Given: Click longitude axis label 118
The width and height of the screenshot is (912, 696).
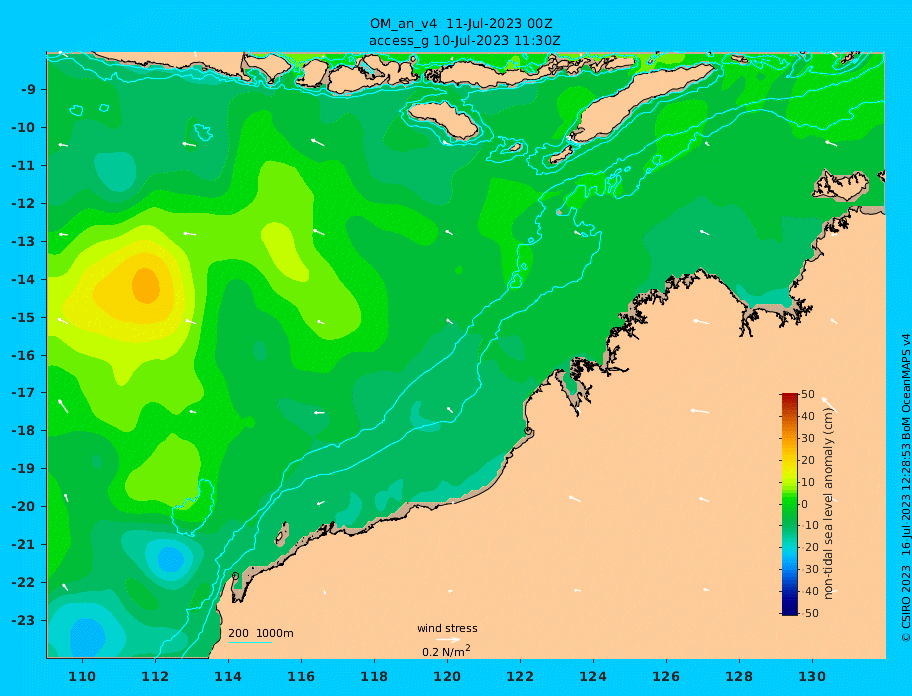Looking at the screenshot, I should (x=374, y=677).
